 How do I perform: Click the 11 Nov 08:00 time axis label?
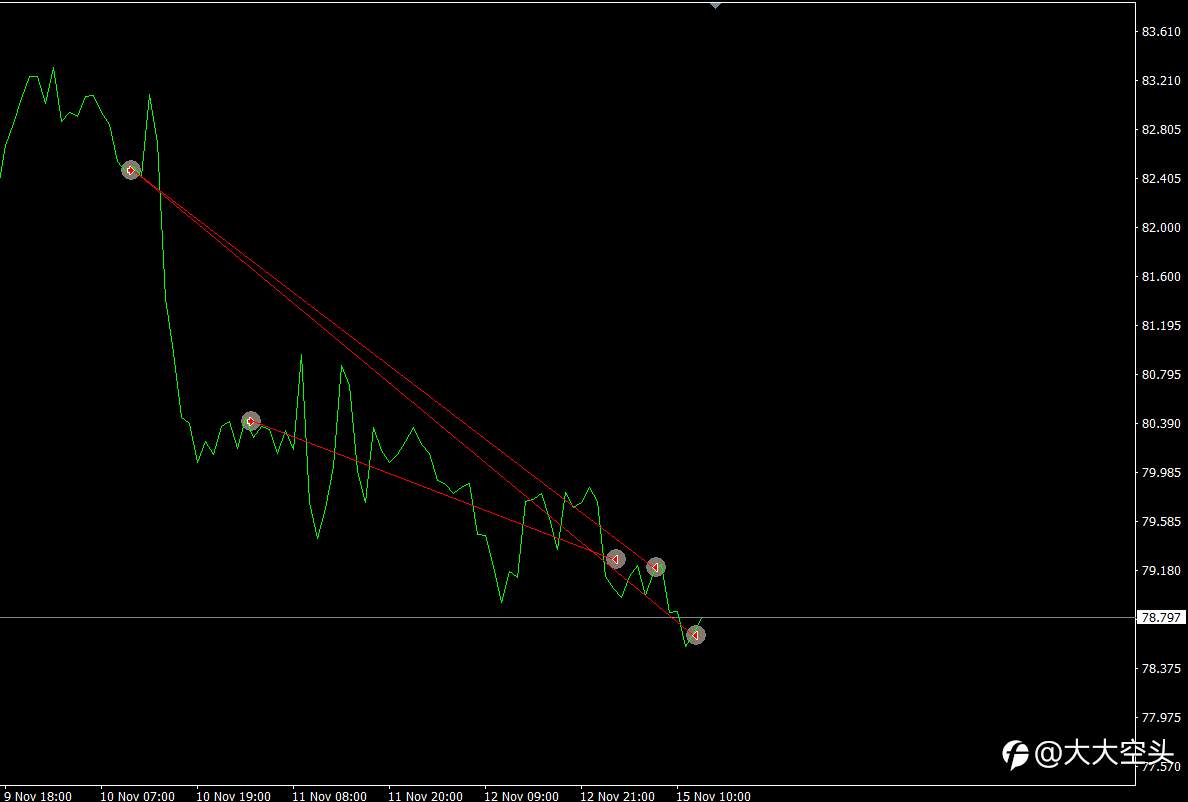click(330, 796)
